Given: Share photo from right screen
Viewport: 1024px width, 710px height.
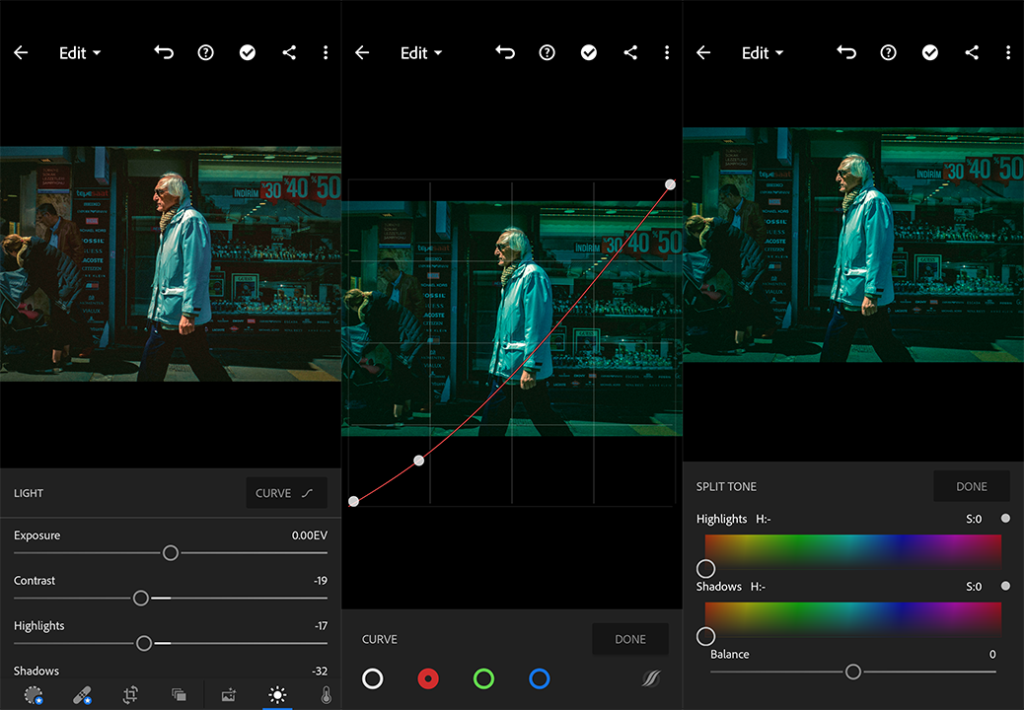Looking at the screenshot, I should click(x=972, y=53).
